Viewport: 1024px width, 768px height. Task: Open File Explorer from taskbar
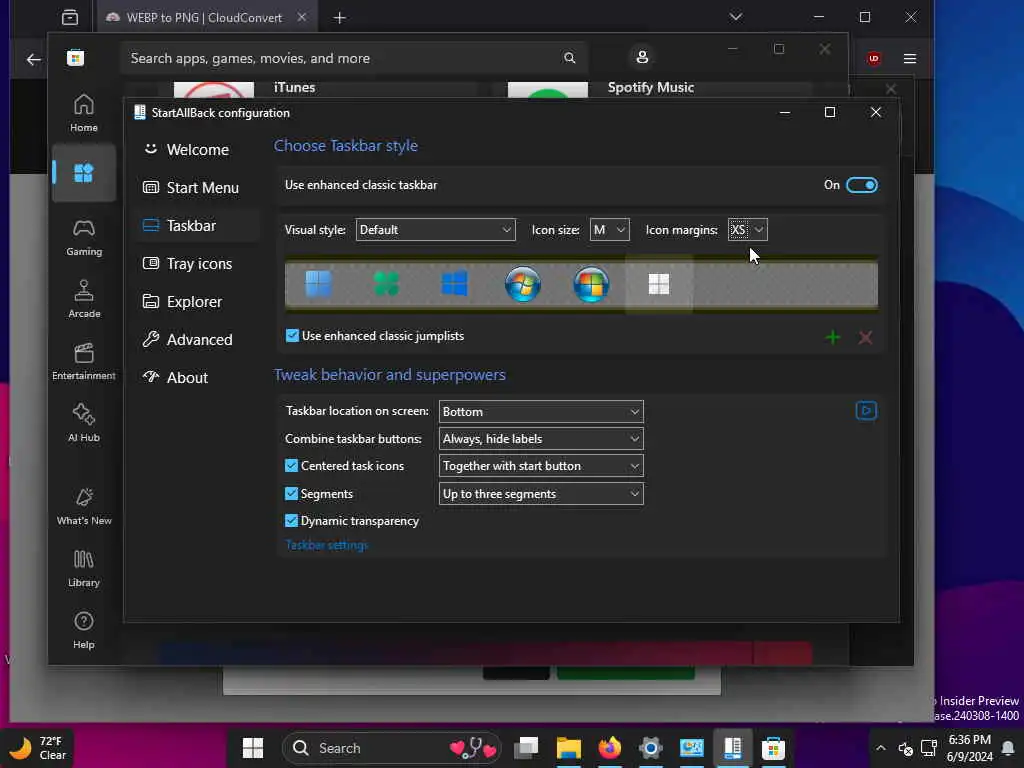568,748
